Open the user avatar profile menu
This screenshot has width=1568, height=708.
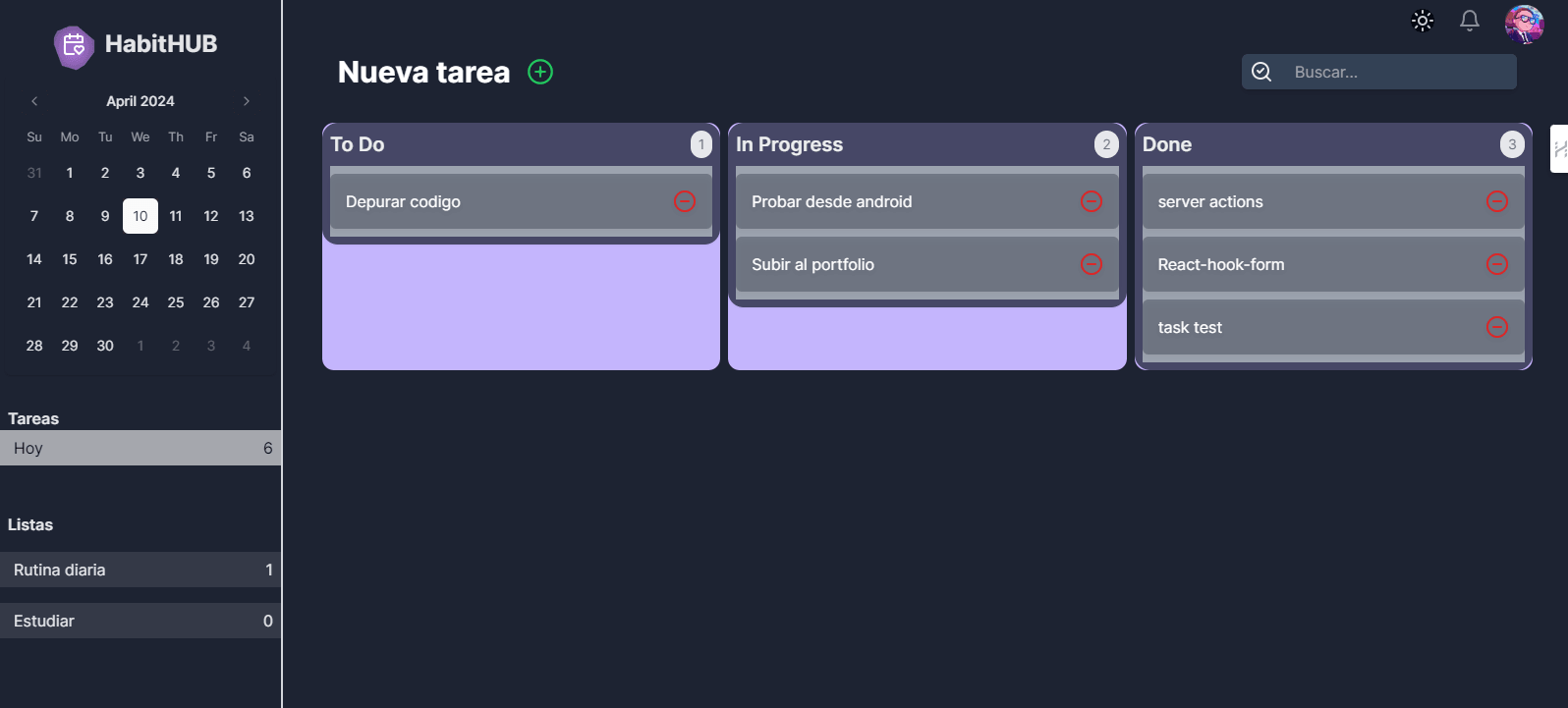(1524, 24)
